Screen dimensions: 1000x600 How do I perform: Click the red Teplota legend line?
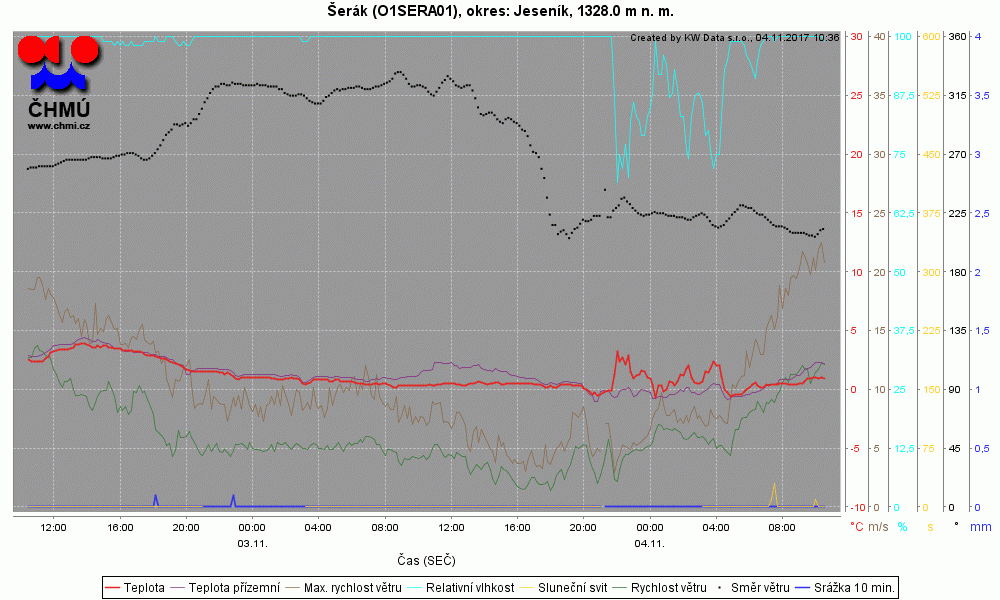(112, 587)
